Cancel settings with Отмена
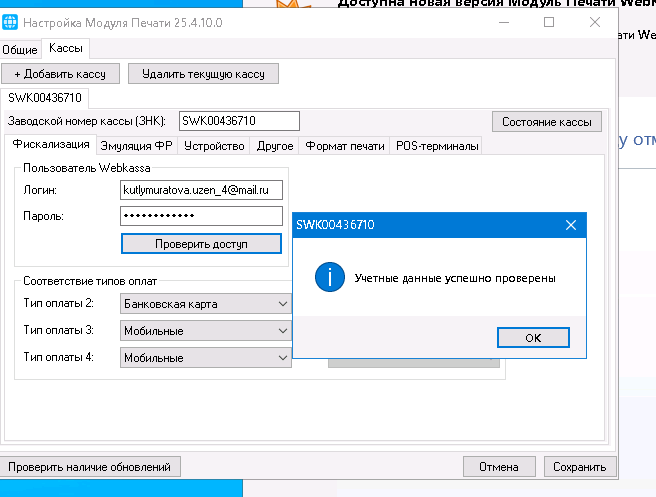Screen dimensions: 656x497 (499, 467)
